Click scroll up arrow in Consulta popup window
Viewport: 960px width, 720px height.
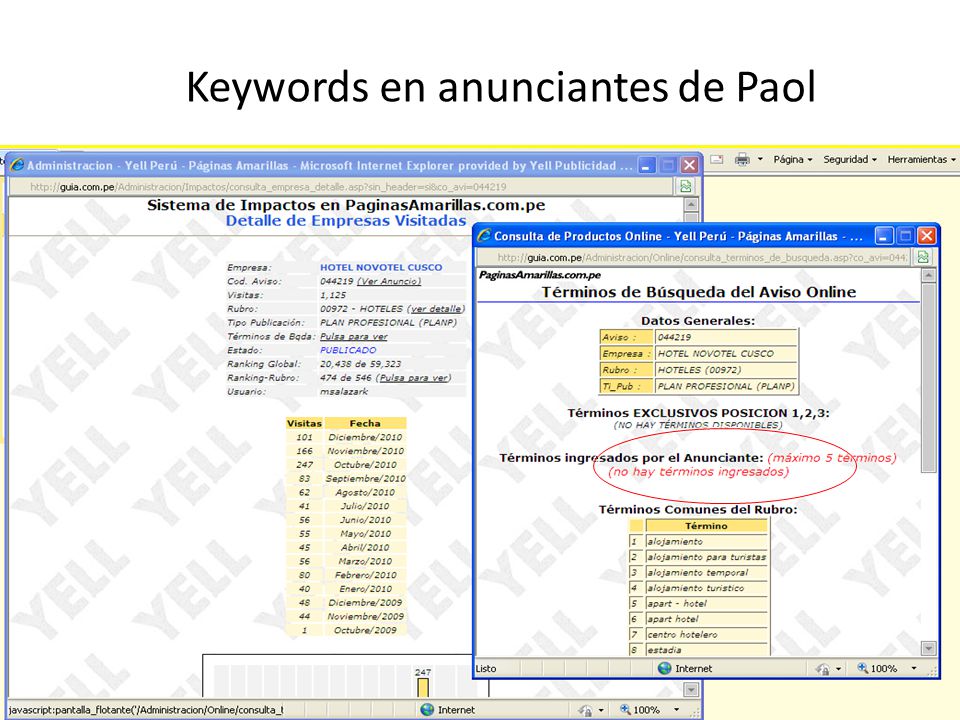point(929,276)
